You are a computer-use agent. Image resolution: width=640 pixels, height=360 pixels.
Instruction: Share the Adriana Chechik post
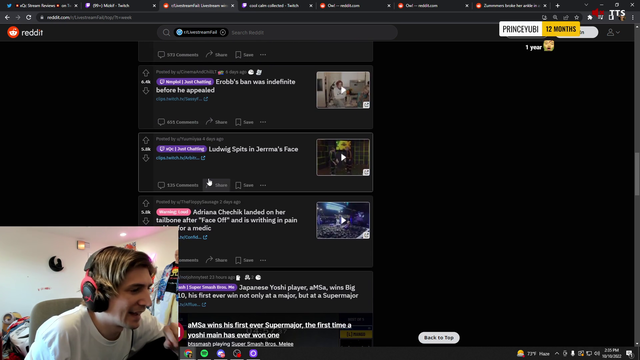(216, 260)
